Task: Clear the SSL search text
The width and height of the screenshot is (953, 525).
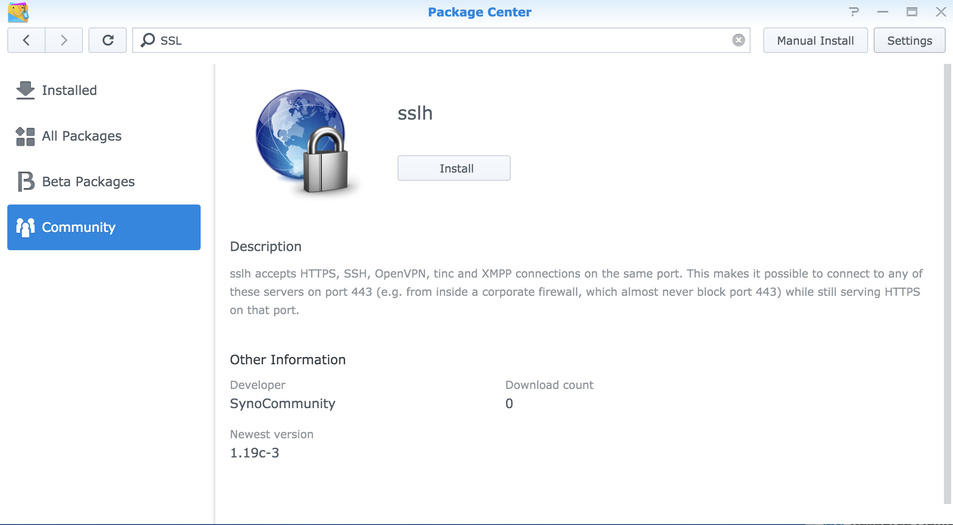Action: click(x=738, y=40)
